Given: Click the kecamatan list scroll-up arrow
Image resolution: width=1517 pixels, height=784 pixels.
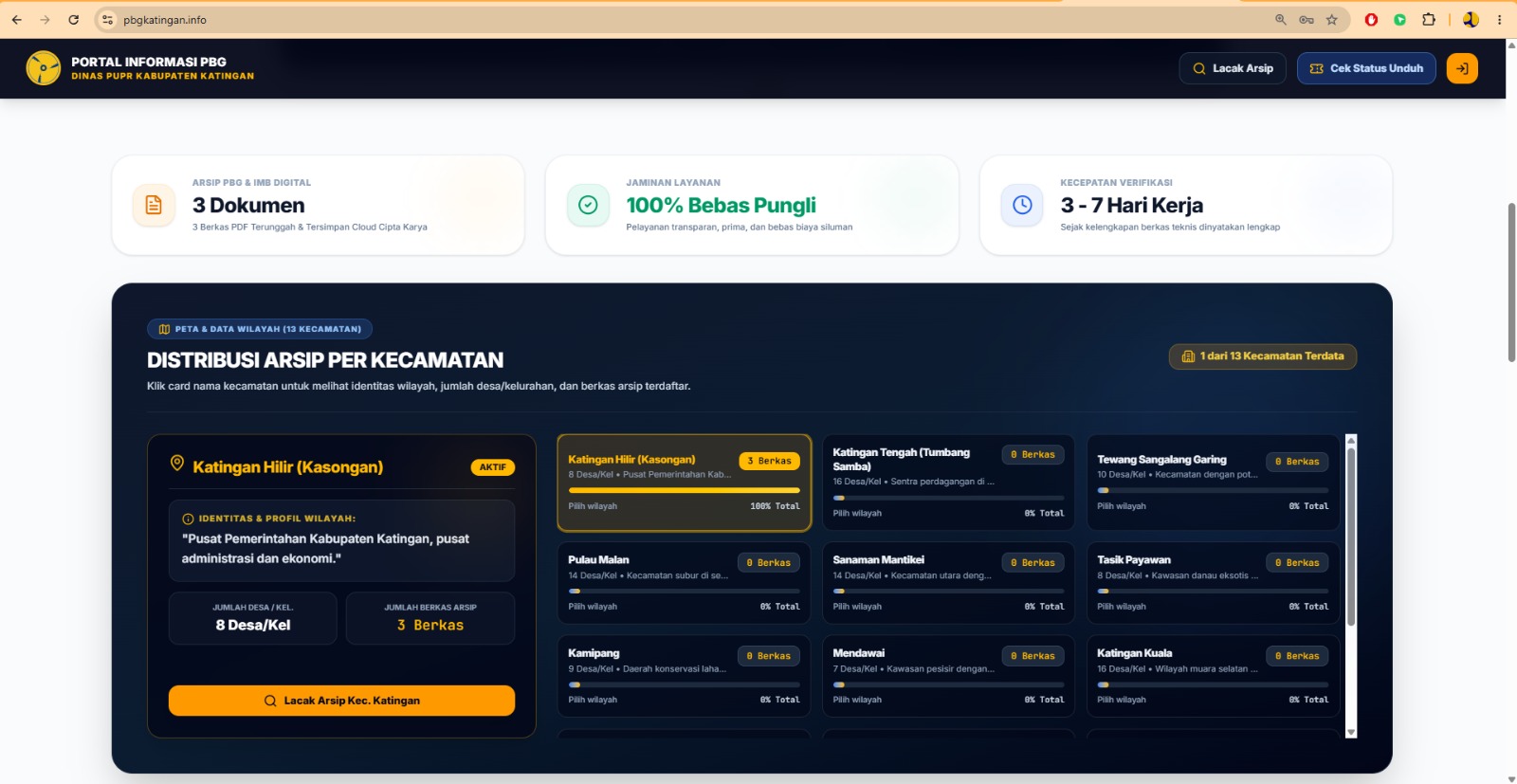Looking at the screenshot, I should tap(1351, 440).
